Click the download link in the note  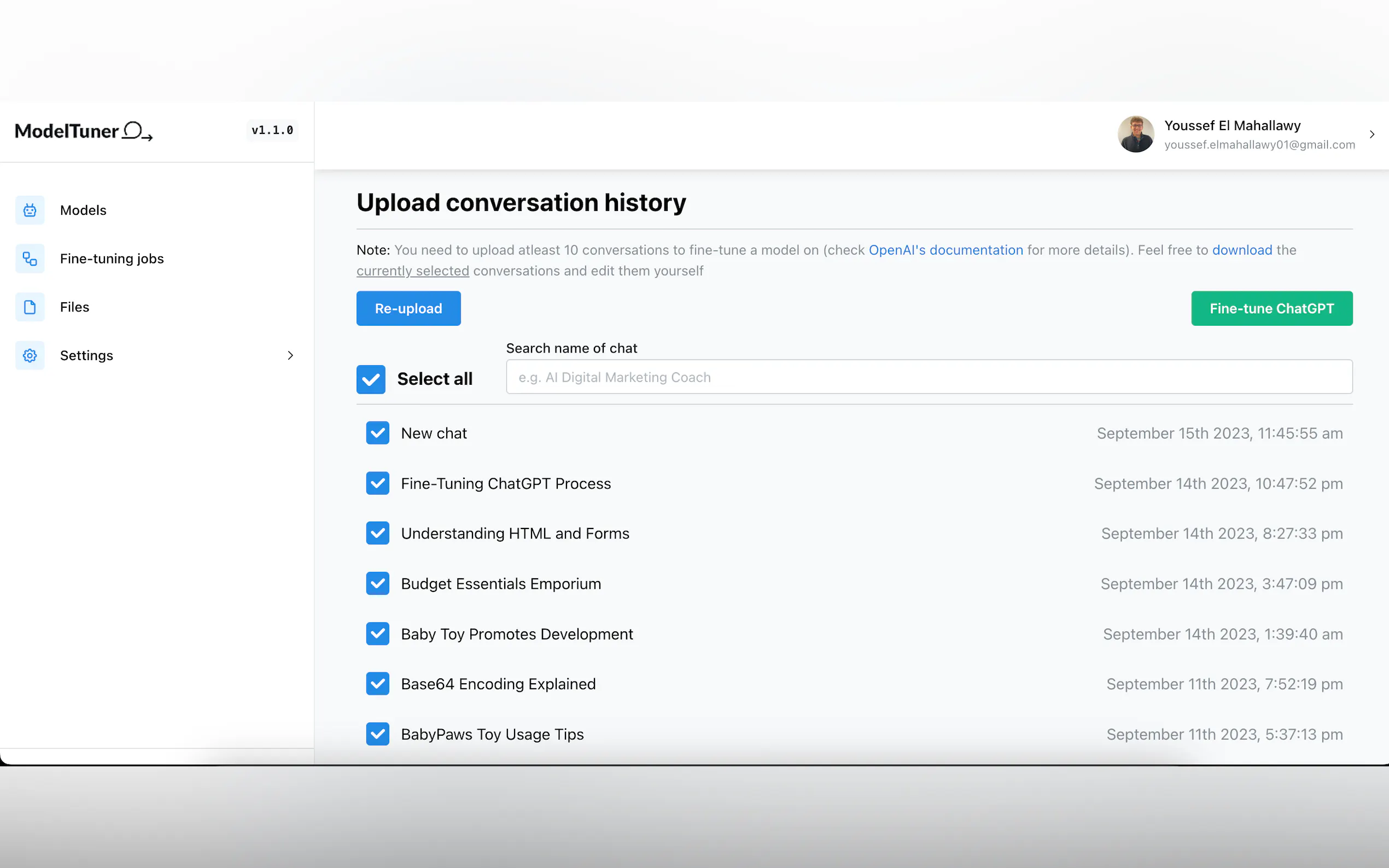[x=1241, y=250]
